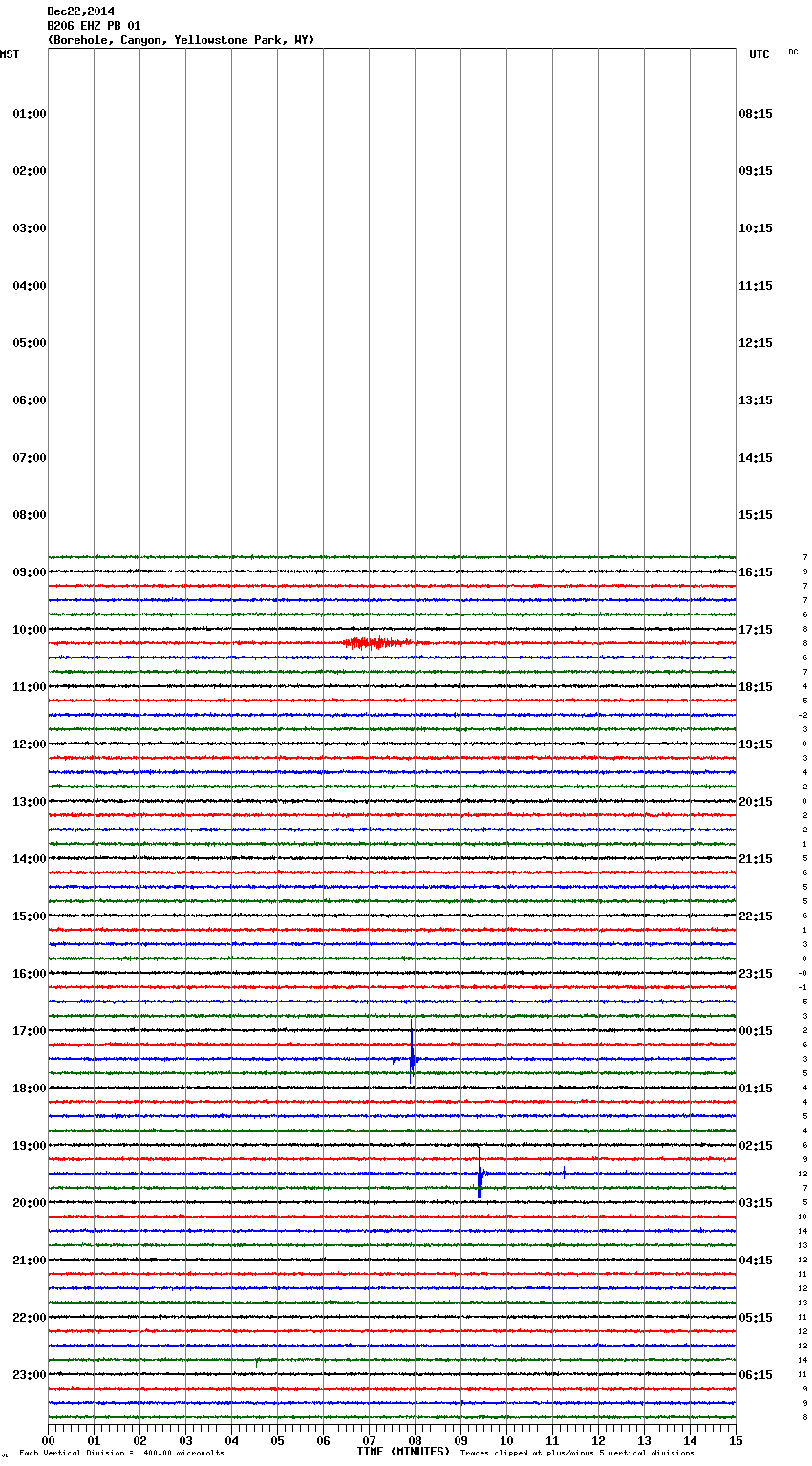Click the 08:15 UTC time label
The height and width of the screenshot is (1466, 812).
[756, 114]
